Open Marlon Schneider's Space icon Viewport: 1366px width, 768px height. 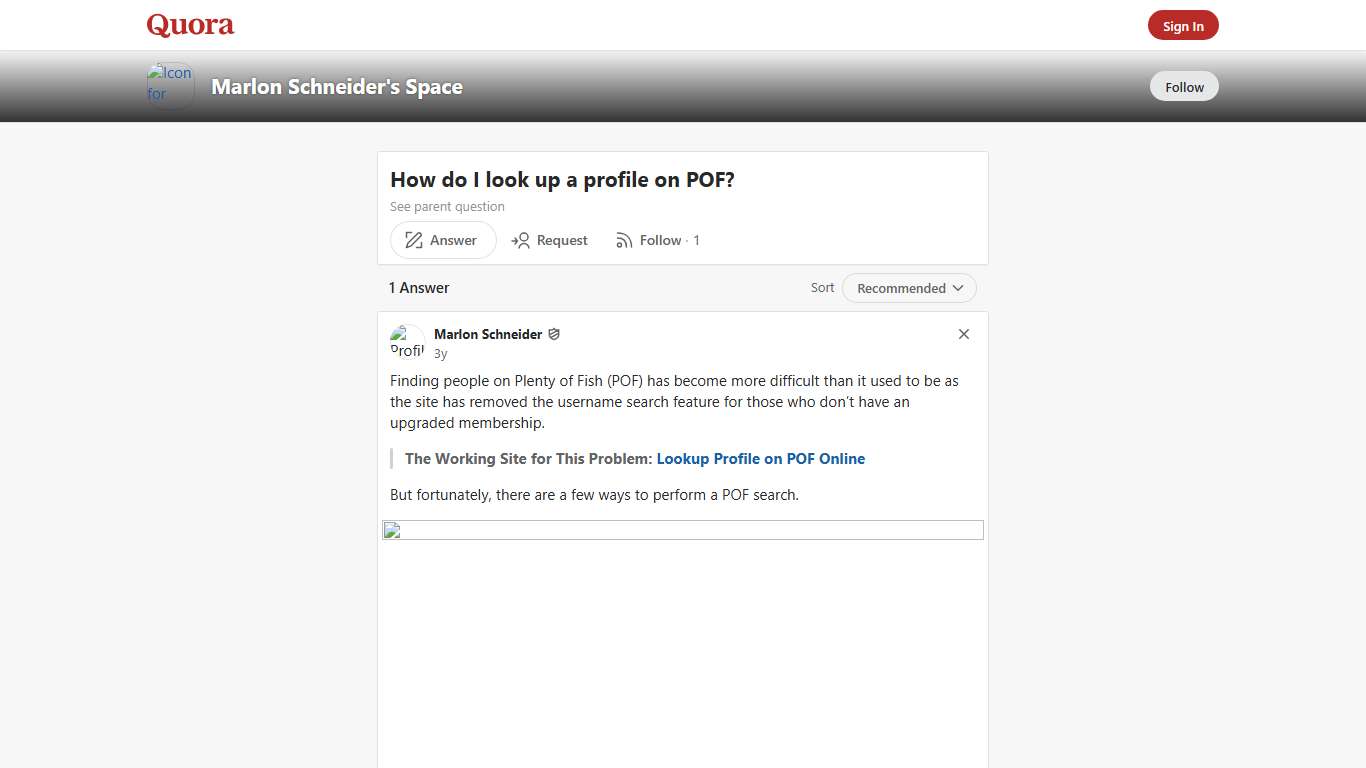170,86
